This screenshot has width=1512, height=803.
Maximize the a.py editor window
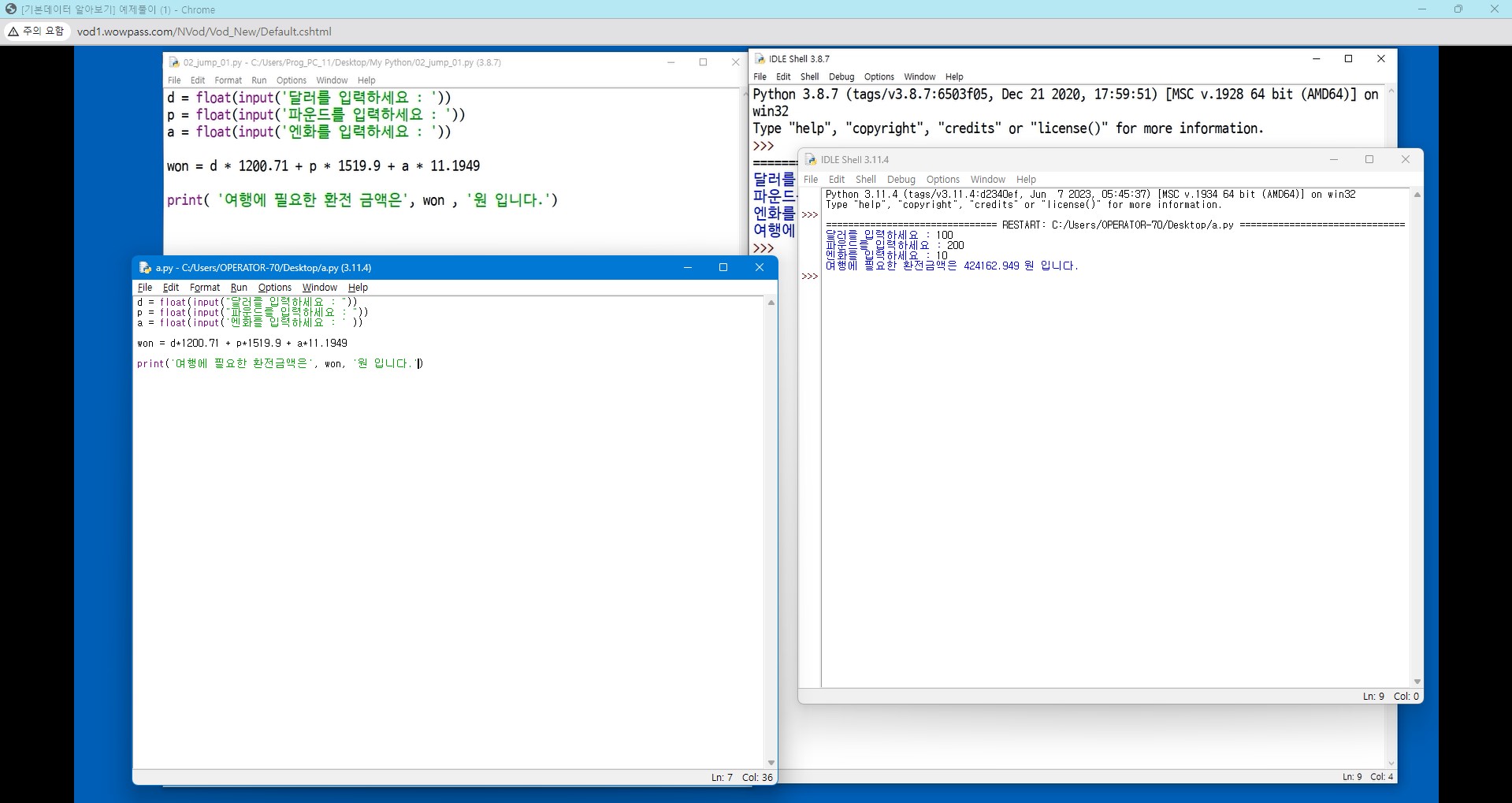pyautogui.click(x=723, y=268)
